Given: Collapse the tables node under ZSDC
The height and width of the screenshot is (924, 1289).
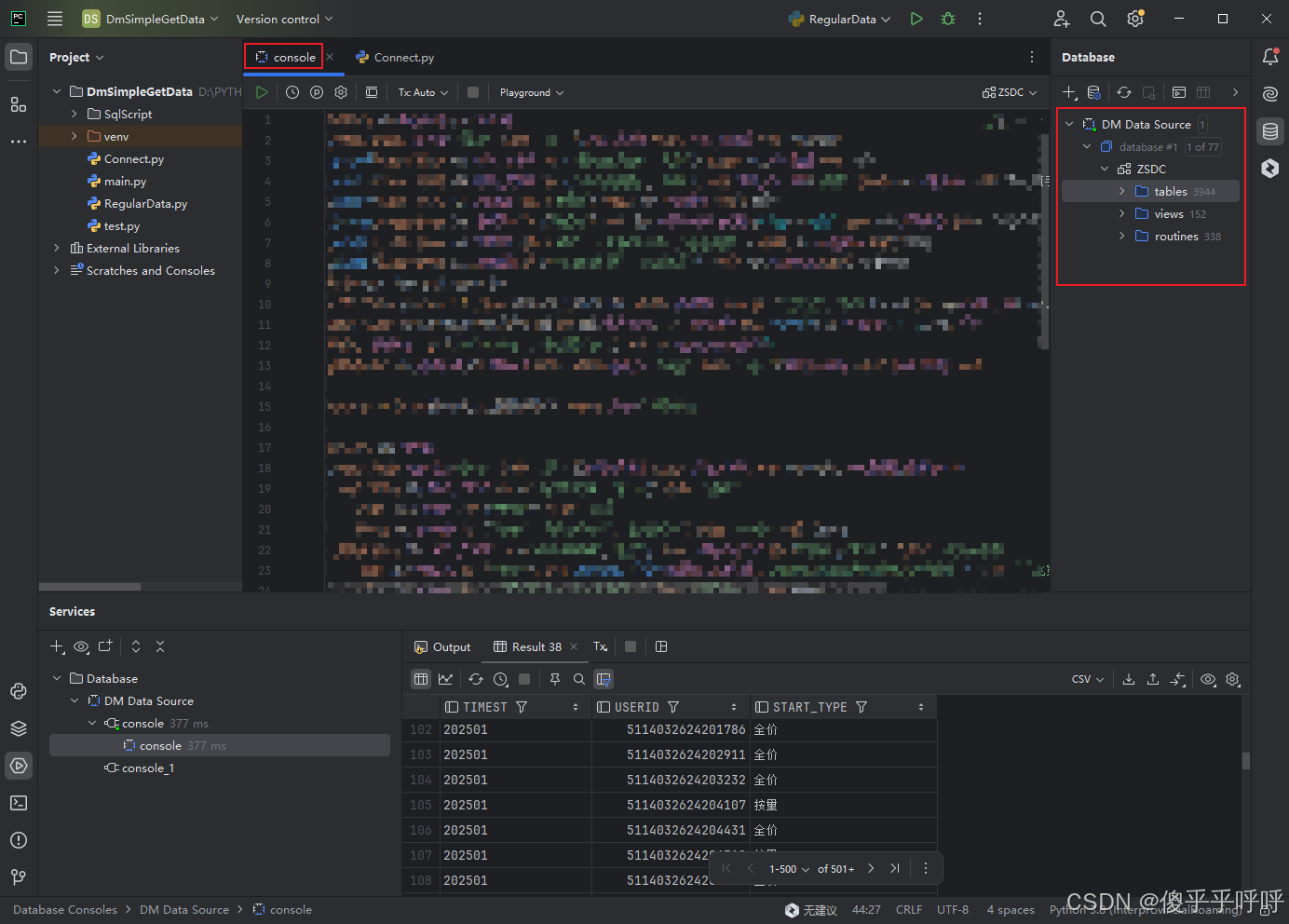Looking at the screenshot, I should (x=1121, y=191).
